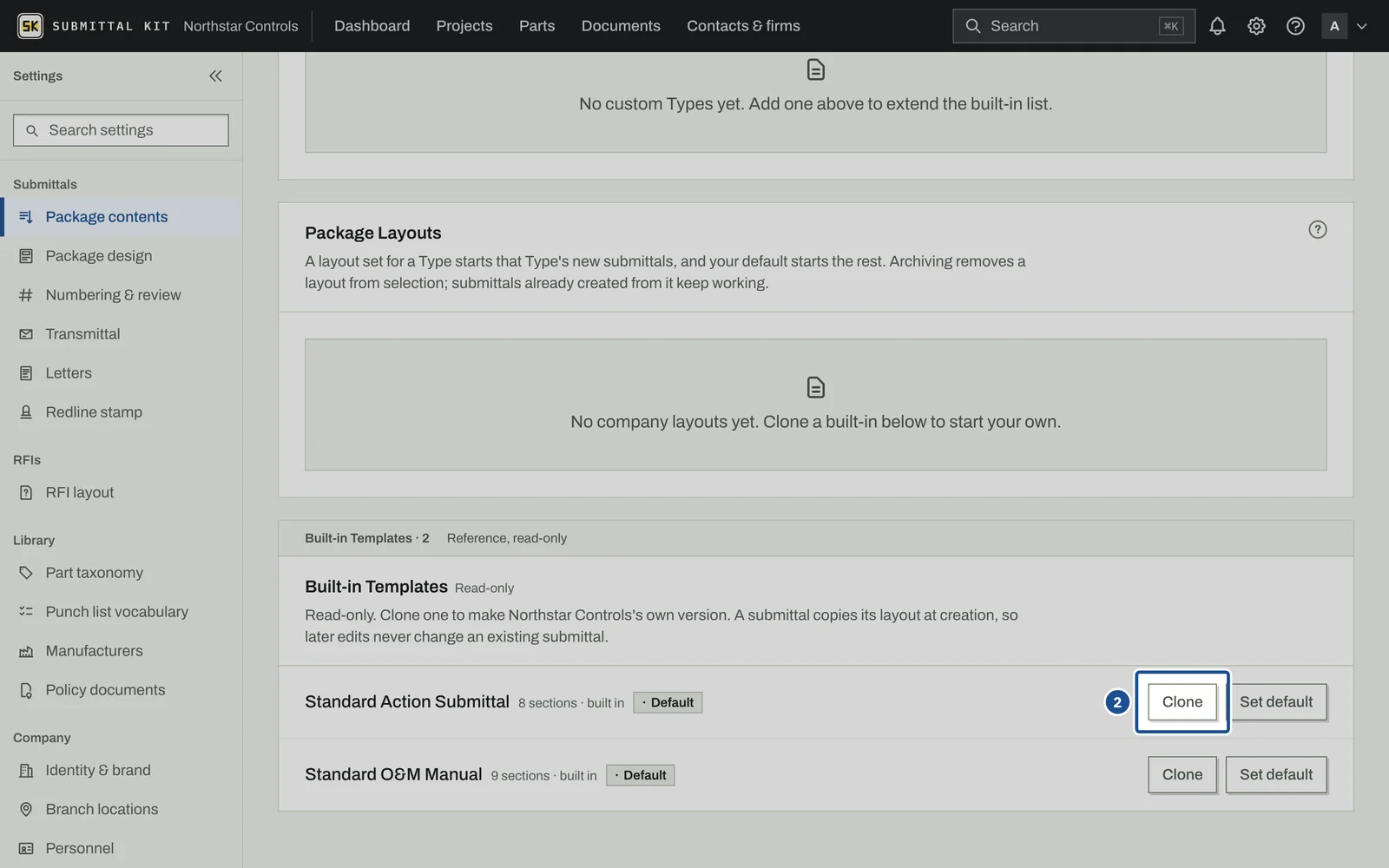Click the Identity & brand building icon

pos(26,770)
